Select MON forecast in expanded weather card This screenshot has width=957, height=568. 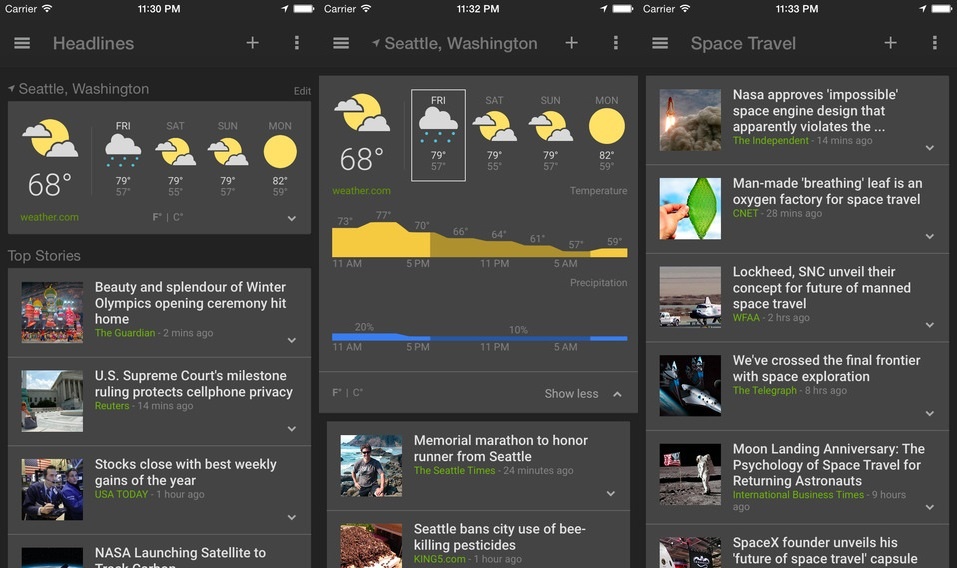pos(606,130)
